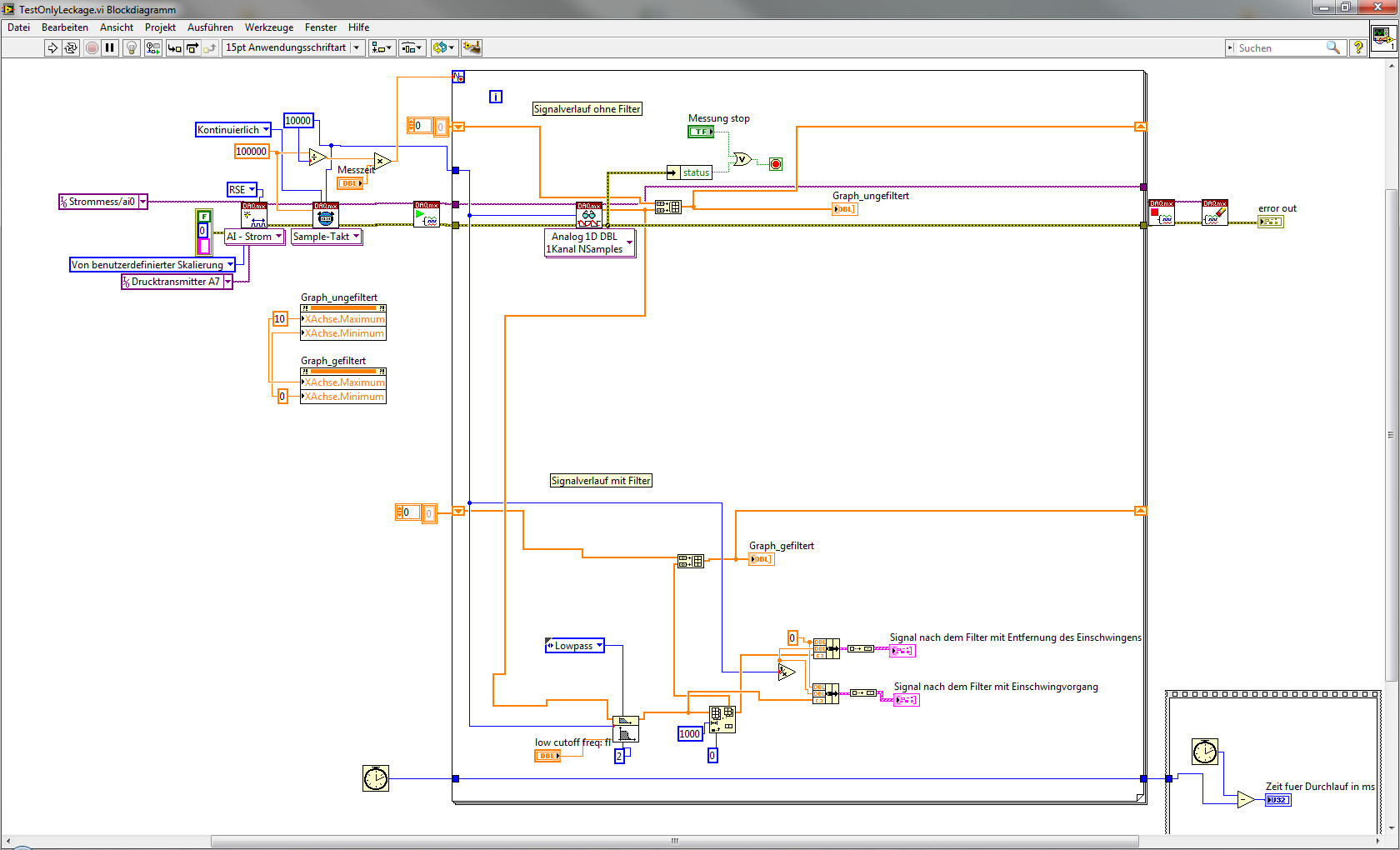Image resolution: width=1400 pixels, height=850 pixels.
Task: Click the loop stop condition terminal
Action: [776, 164]
